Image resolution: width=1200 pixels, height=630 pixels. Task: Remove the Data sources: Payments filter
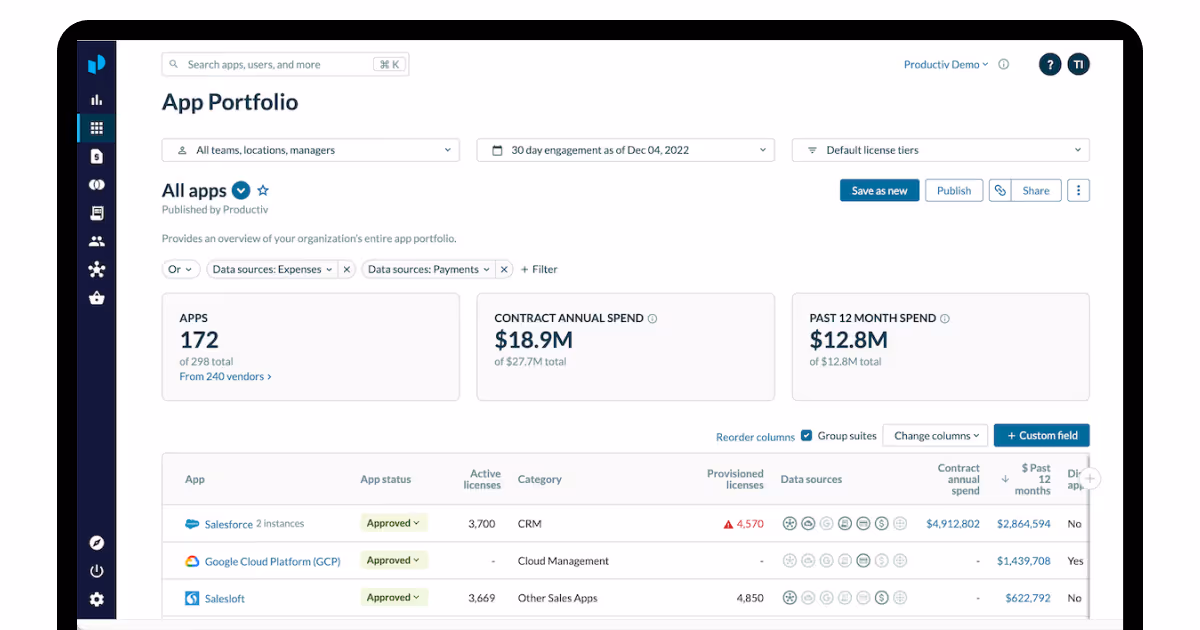(504, 269)
